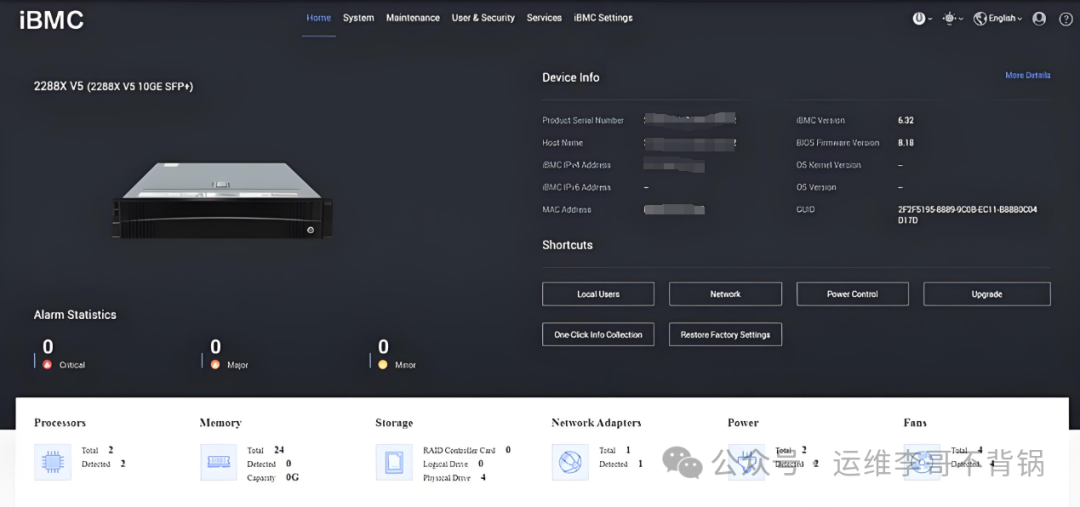Open the System menu
The width and height of the screenshot is (1080, 507).
click(358, 18)
